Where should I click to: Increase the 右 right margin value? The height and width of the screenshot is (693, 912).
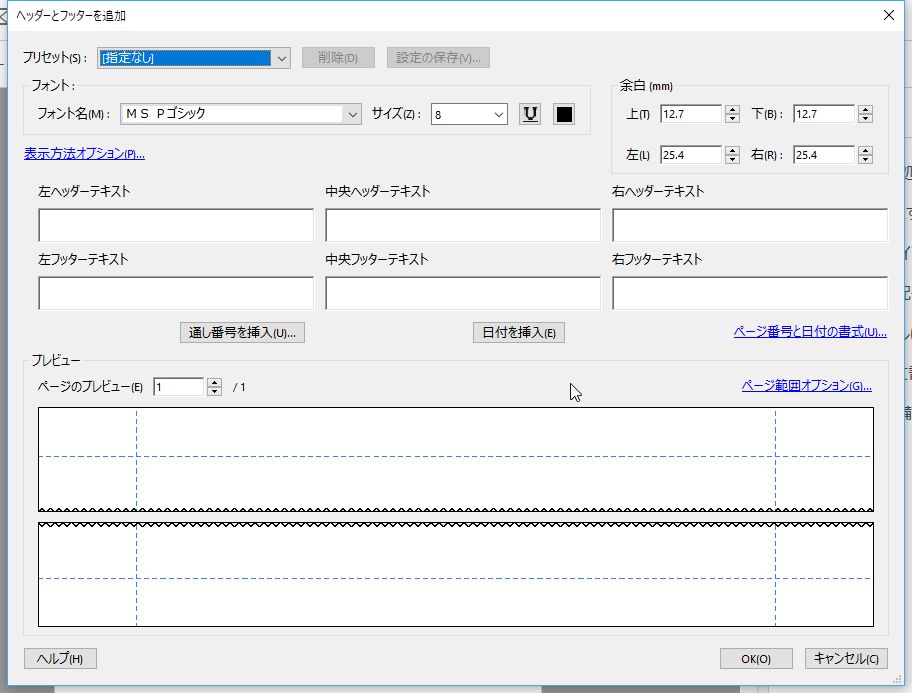(865, 150)
